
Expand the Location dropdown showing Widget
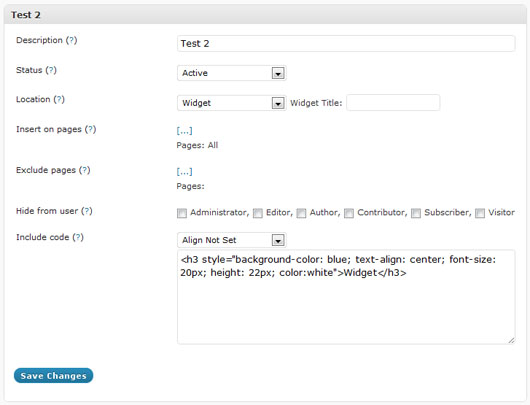pos(232,103)
